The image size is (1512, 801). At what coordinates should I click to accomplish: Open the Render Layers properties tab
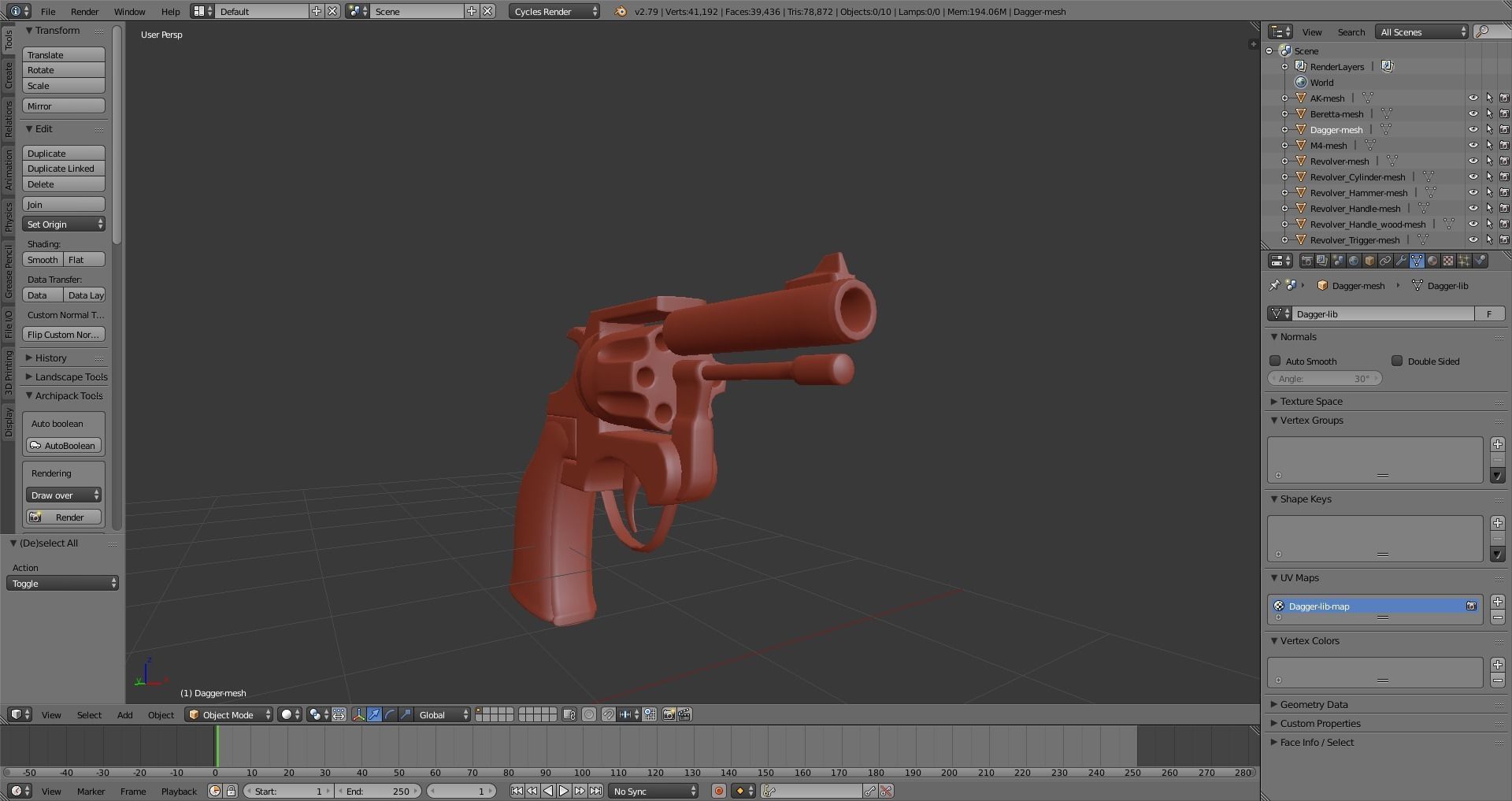(1322, 261)
